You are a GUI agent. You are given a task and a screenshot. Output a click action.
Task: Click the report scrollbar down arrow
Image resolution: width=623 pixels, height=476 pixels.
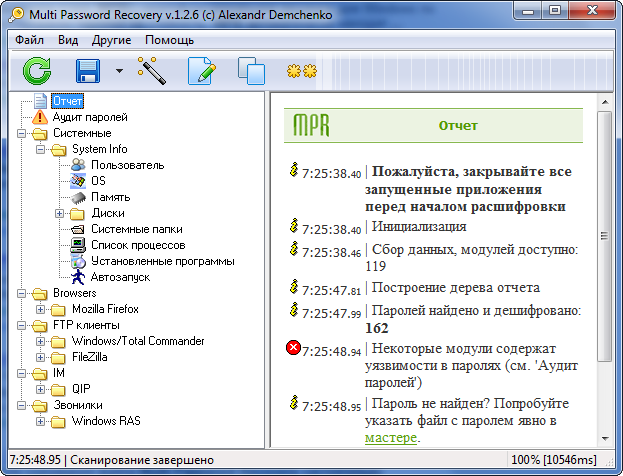coord(605,439)
